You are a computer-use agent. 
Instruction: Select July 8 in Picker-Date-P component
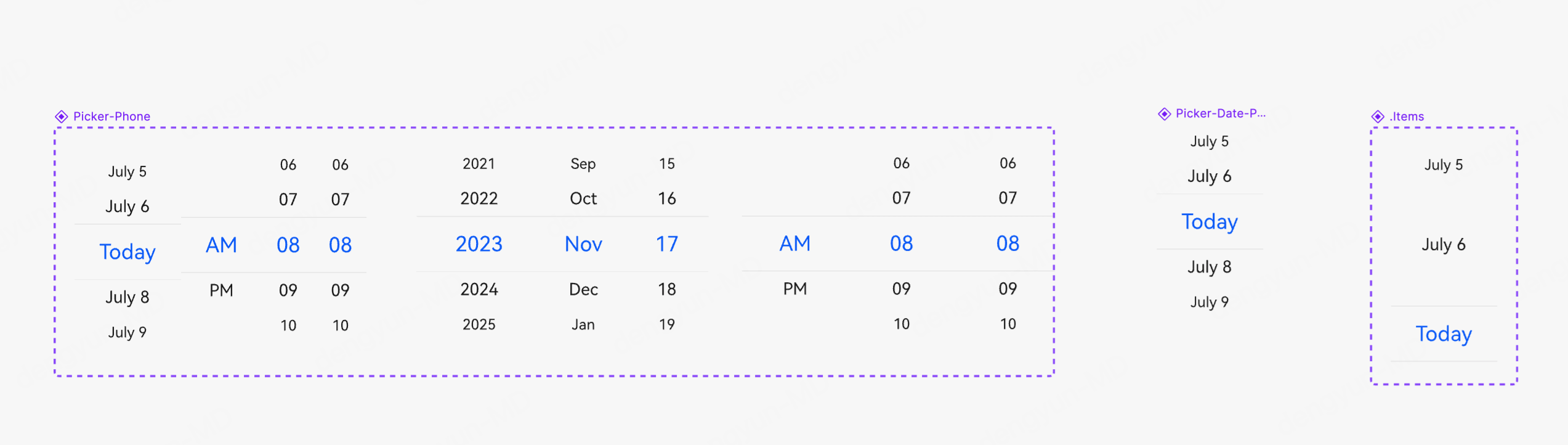pyautogui.click(x=1210, y=267)
